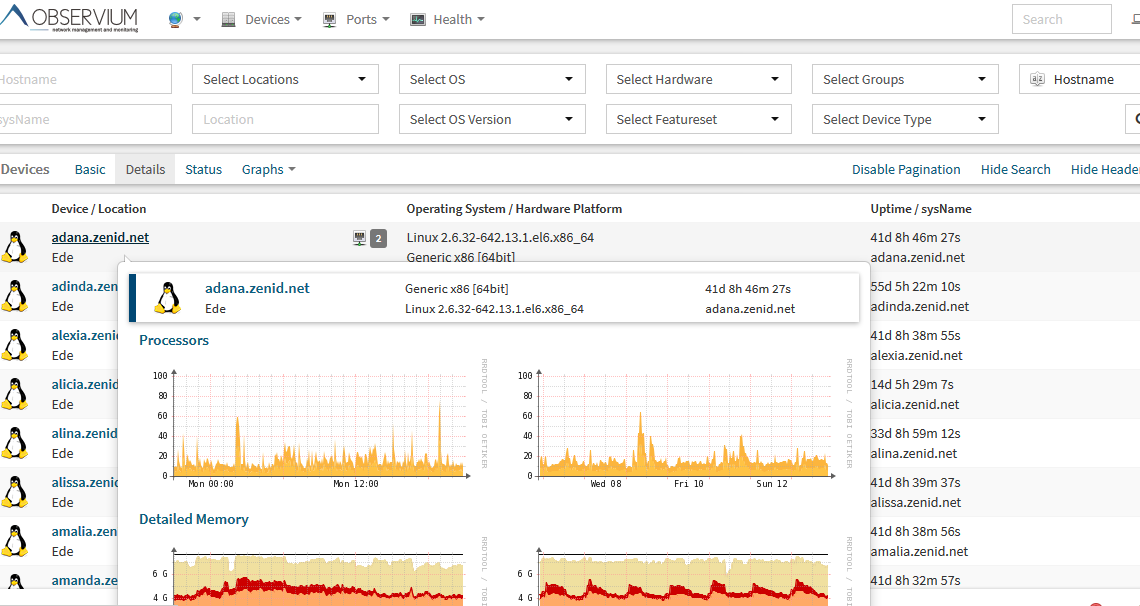Click the ports icon in adana row

click(x=359, y=238)
